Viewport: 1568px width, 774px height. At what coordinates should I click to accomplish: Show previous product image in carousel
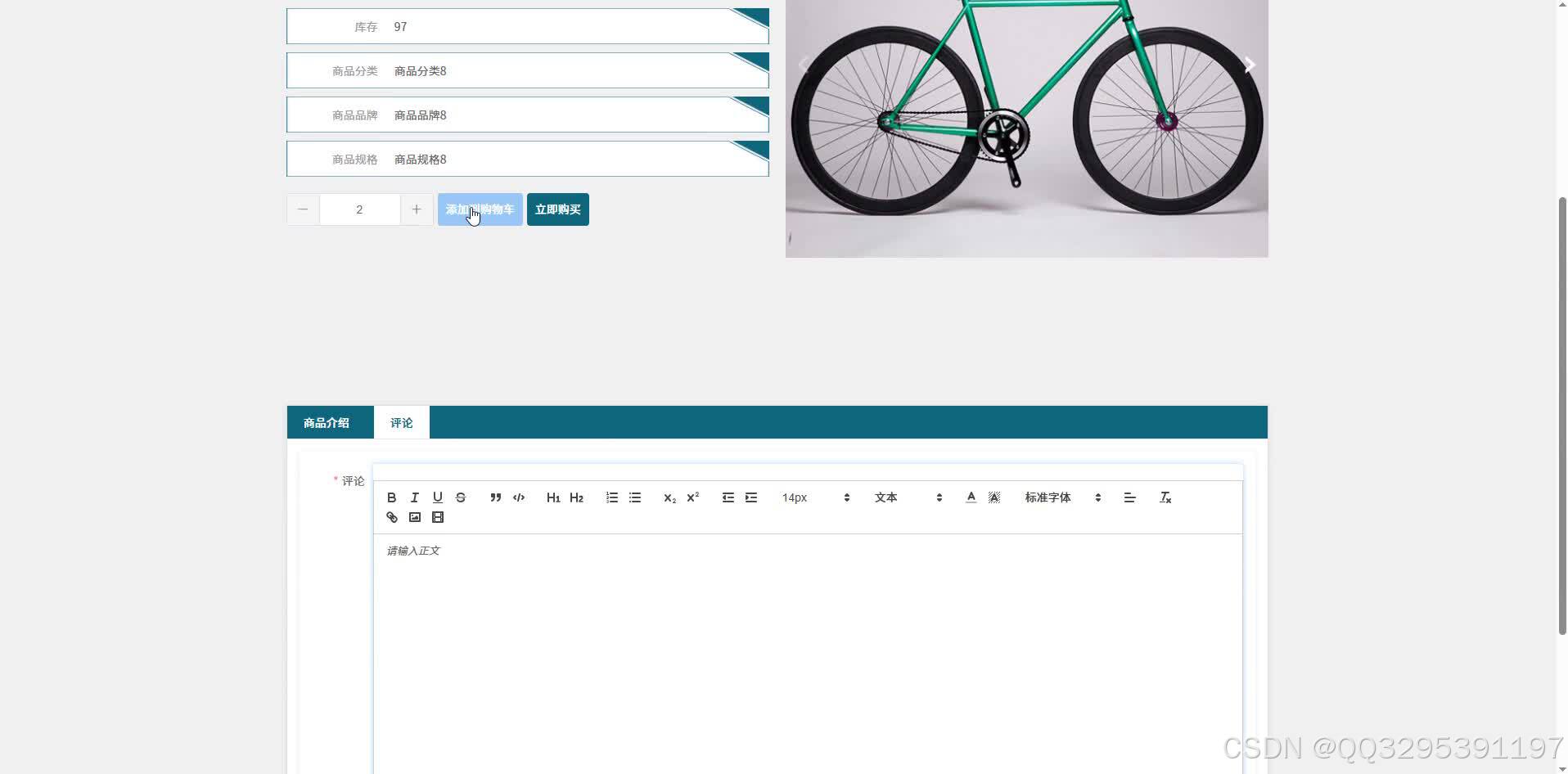[804, 65]
